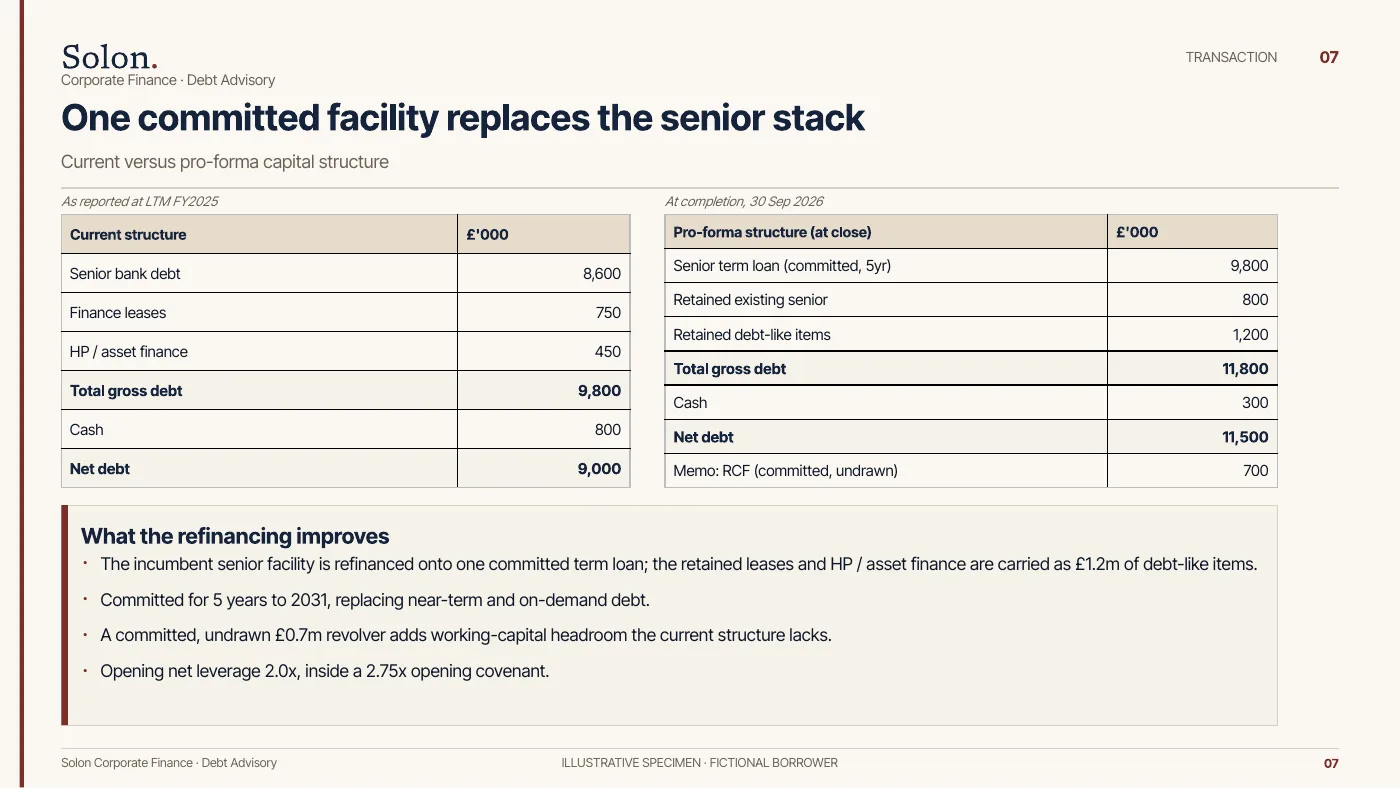Select the Opening net leverage 2.0x bullet
1400x788 pixels.
(324, 670)
